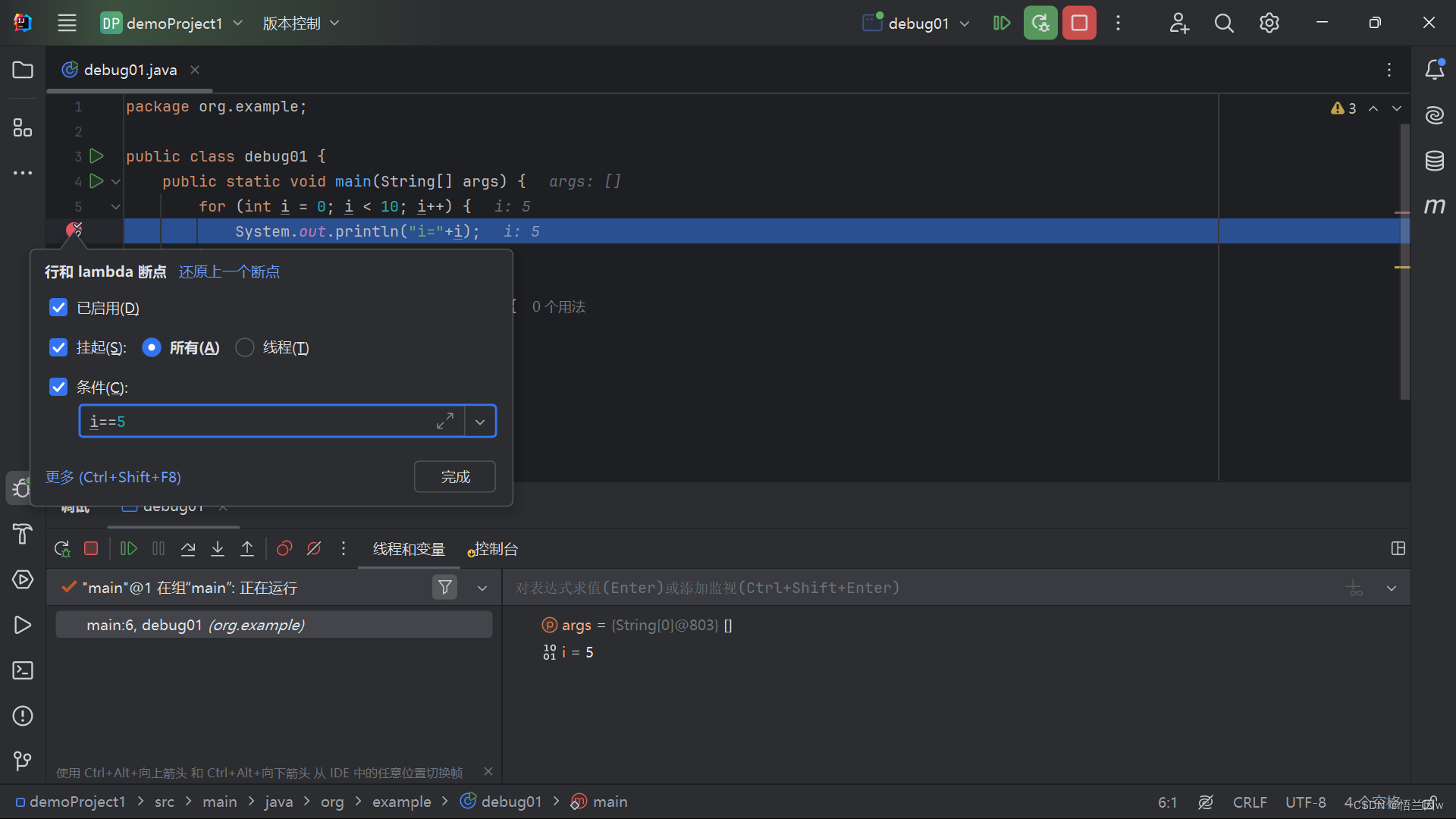The width and height of the screenshot is (1456, 819).
Task: Select the 所有 radio option
Action: [x=152, y=347]
